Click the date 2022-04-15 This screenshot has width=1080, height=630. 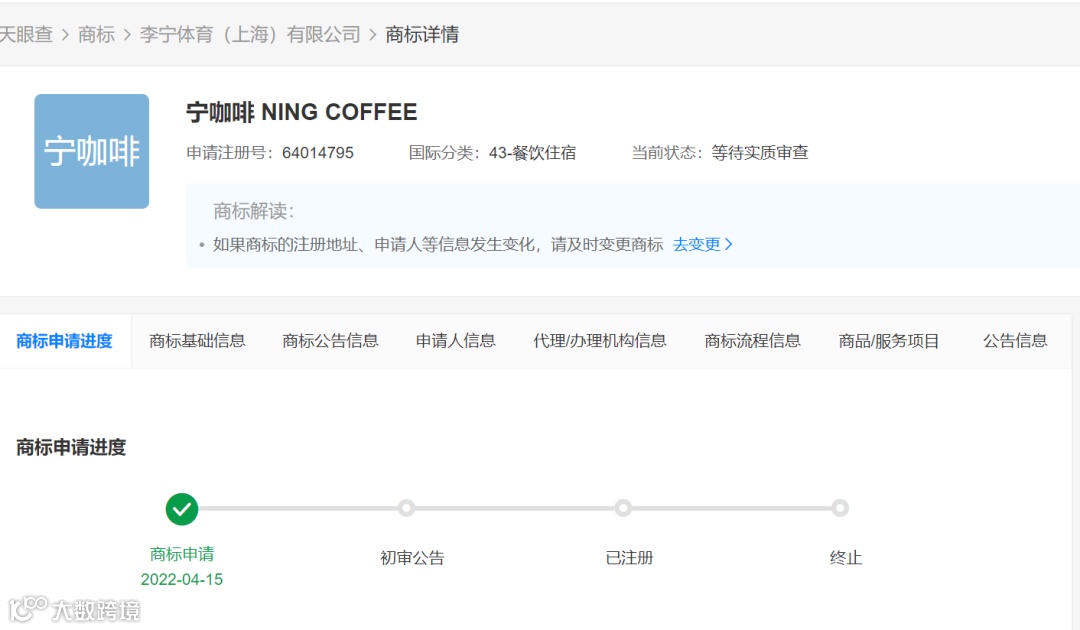[182, 579]
